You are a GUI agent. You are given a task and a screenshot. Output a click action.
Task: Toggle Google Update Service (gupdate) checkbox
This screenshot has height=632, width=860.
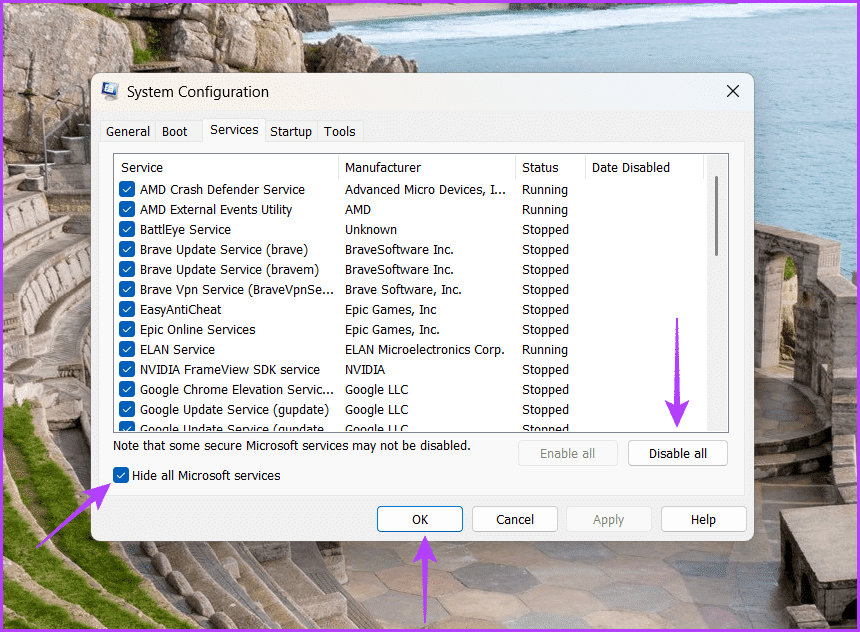(127, 409)
